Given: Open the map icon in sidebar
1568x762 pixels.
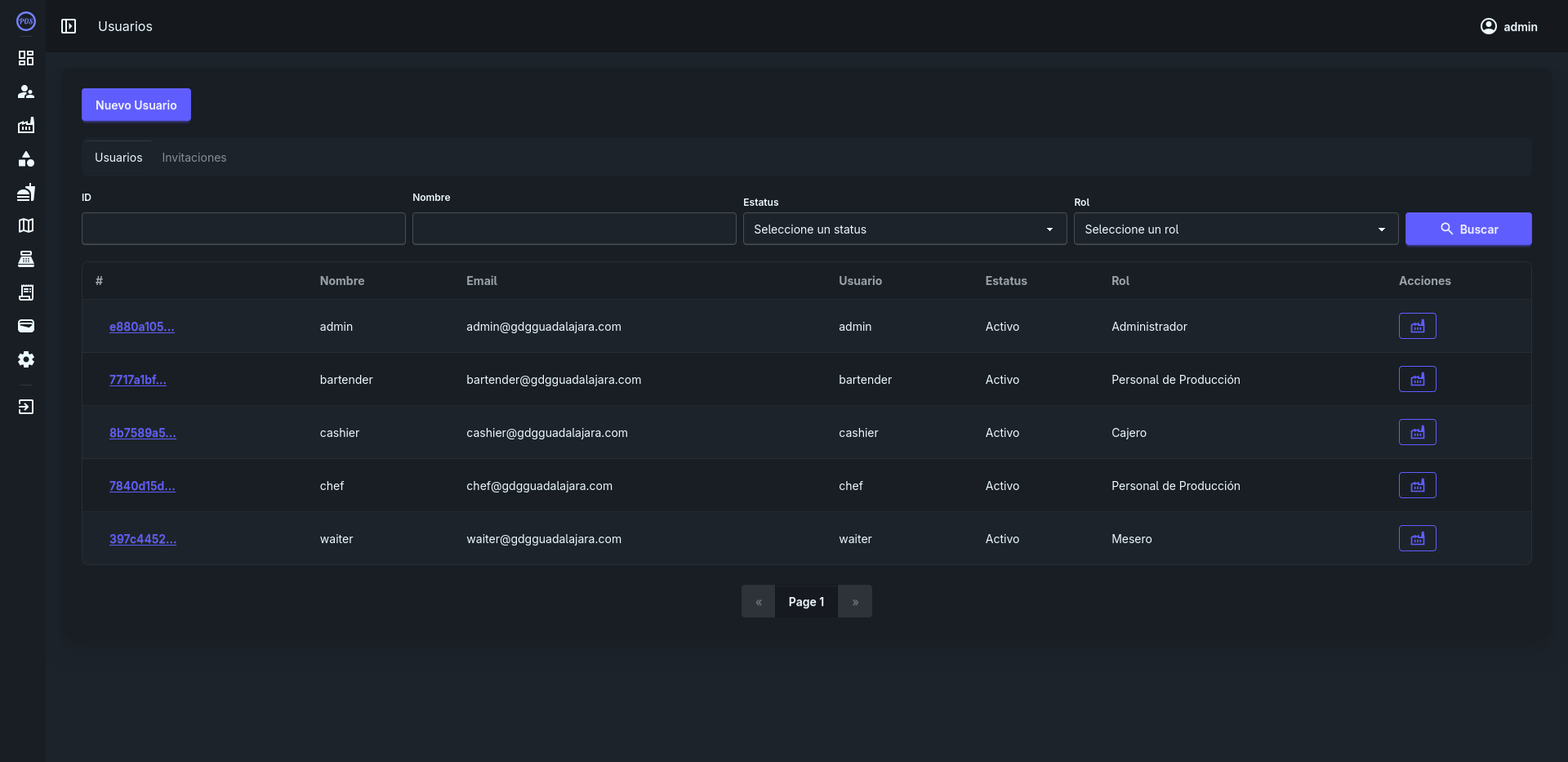Looking at the screenshot, I should [26, 225].
